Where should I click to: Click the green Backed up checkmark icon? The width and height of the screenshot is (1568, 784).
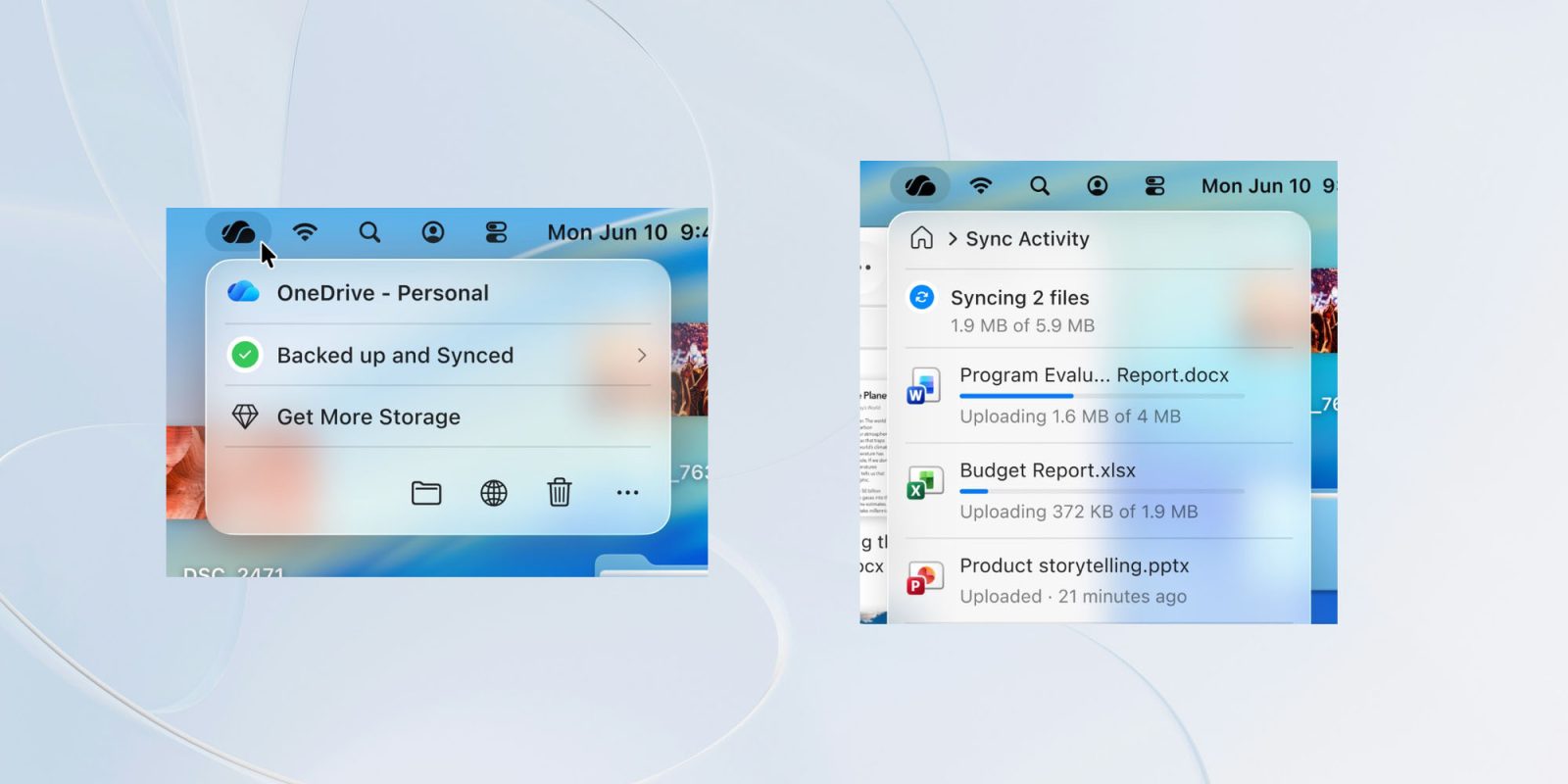click(245, 355)
